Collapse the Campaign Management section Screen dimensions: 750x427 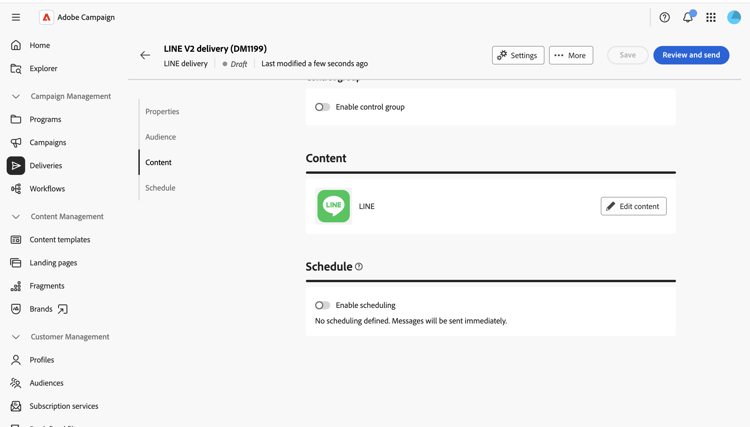click(16, 96)
